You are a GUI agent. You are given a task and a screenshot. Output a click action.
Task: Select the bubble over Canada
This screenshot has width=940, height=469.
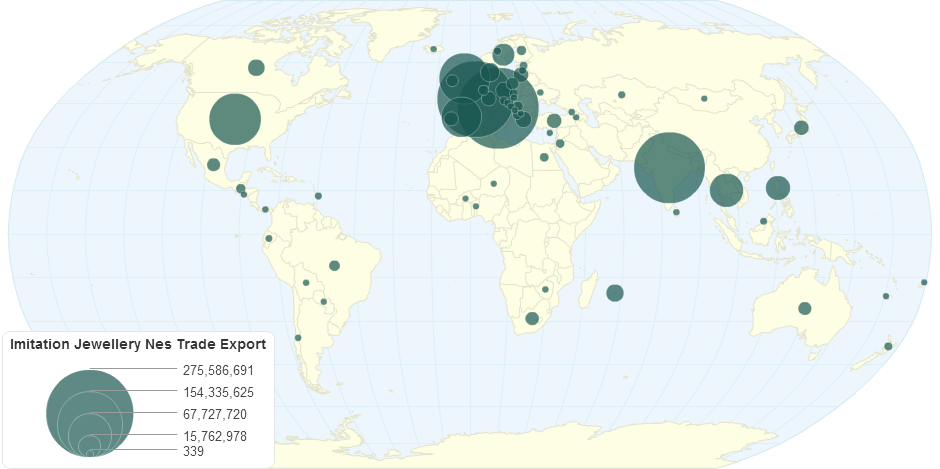click(x=256, y=67)
